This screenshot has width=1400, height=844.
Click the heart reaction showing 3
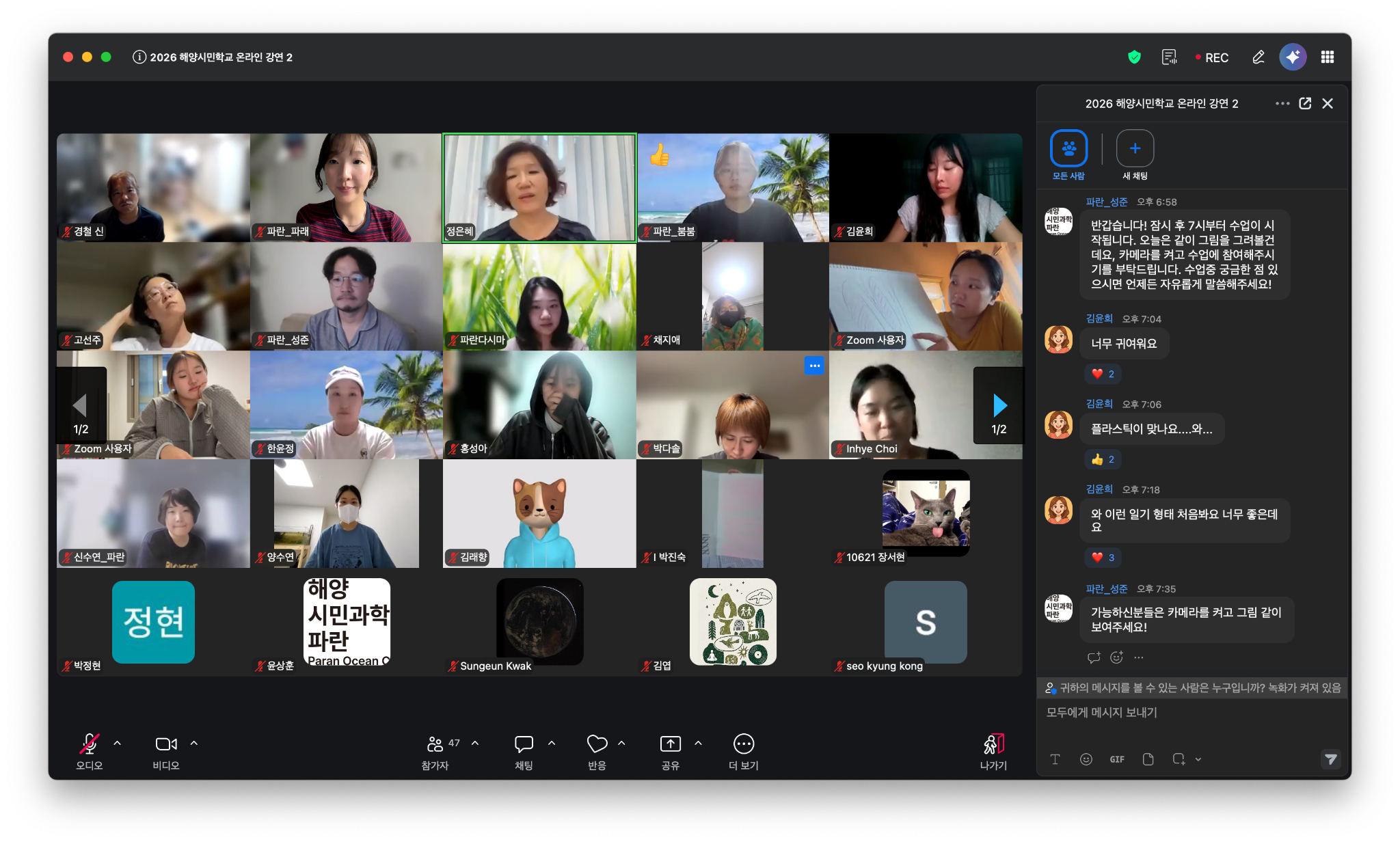1103,558
